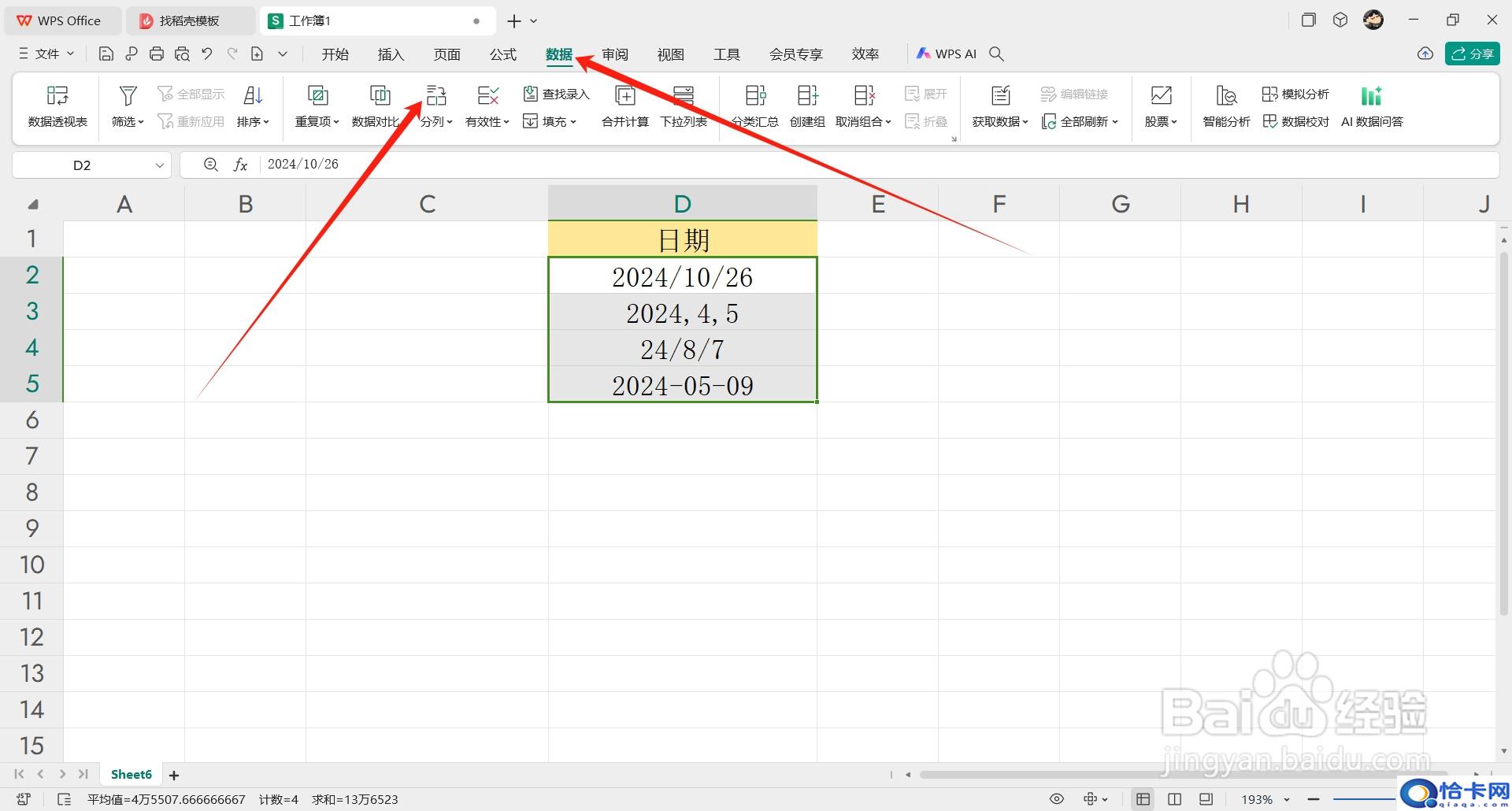1512x811 pixels.
Task: Click the zoom out minus button
Action: coord(1313,799)
